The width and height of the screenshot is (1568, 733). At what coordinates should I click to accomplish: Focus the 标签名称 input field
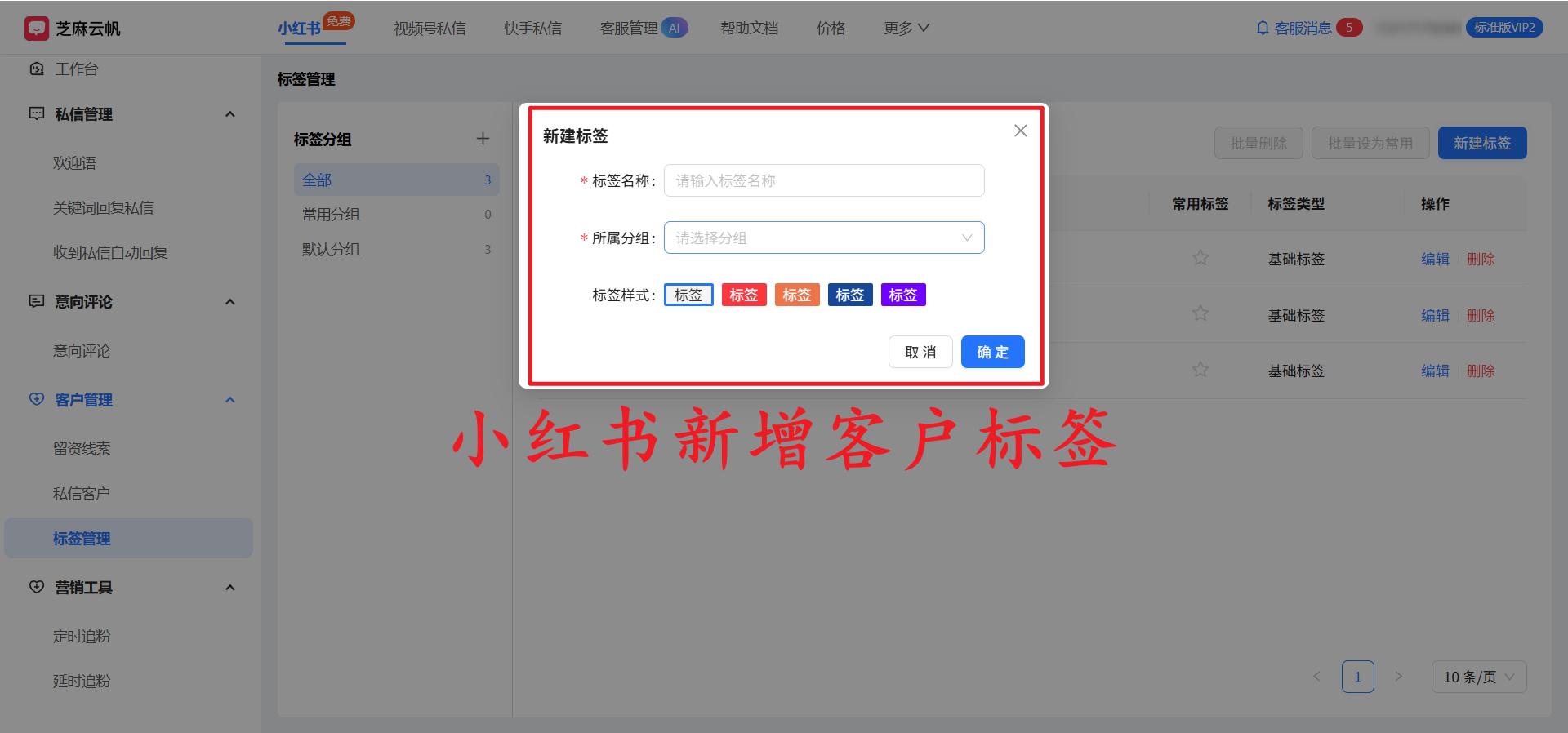coord(824,180)
